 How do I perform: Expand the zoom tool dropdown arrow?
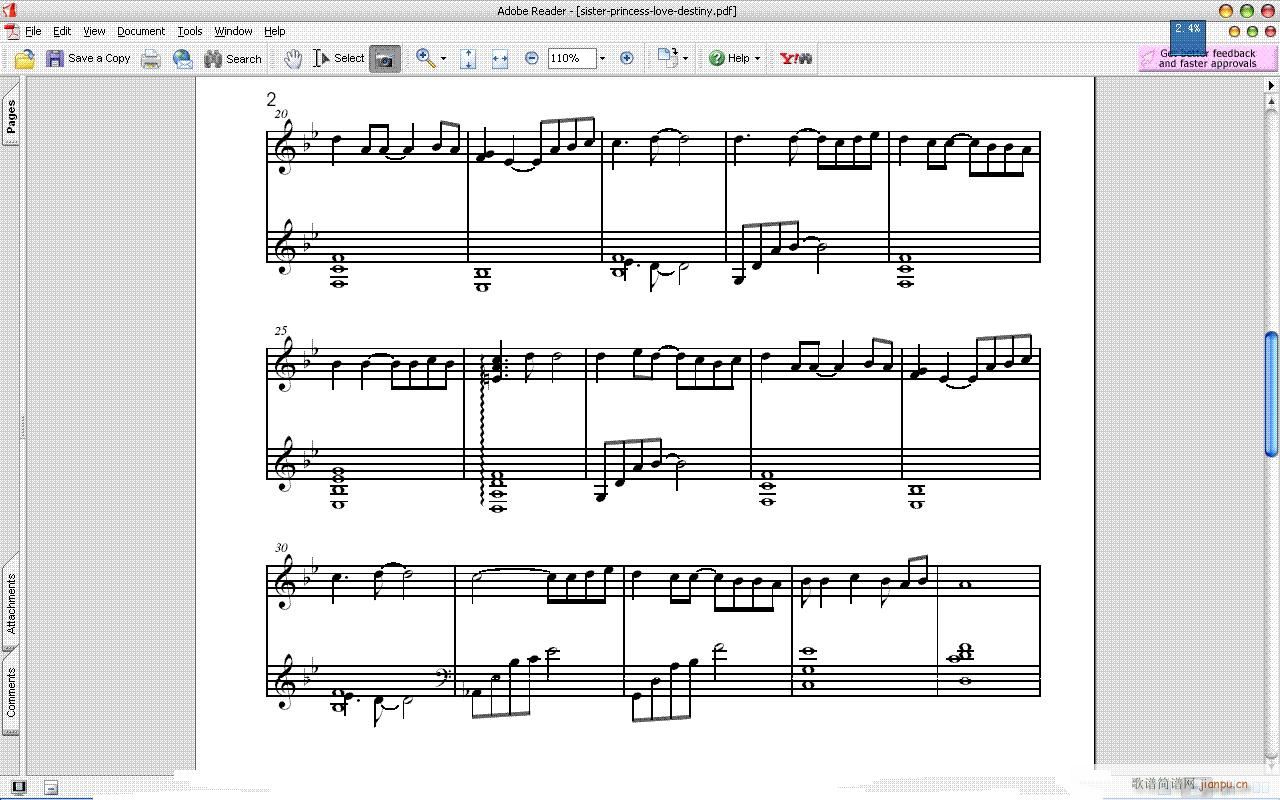(x=444, y=59)
